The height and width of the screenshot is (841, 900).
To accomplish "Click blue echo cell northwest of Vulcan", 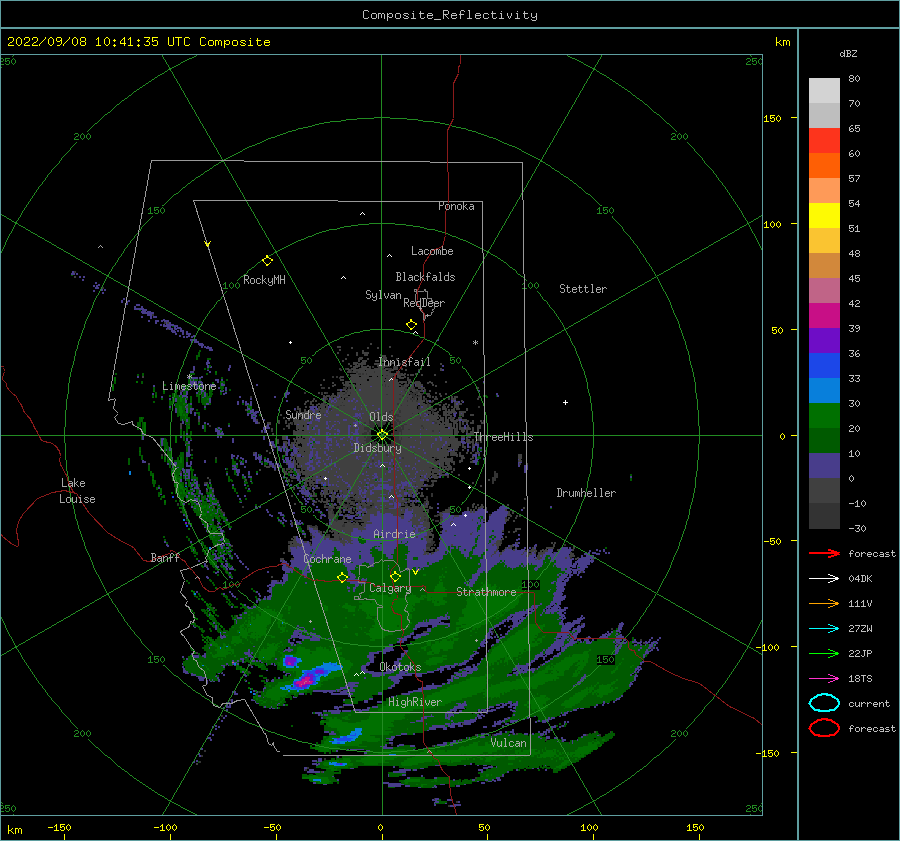I will [348, 736].
